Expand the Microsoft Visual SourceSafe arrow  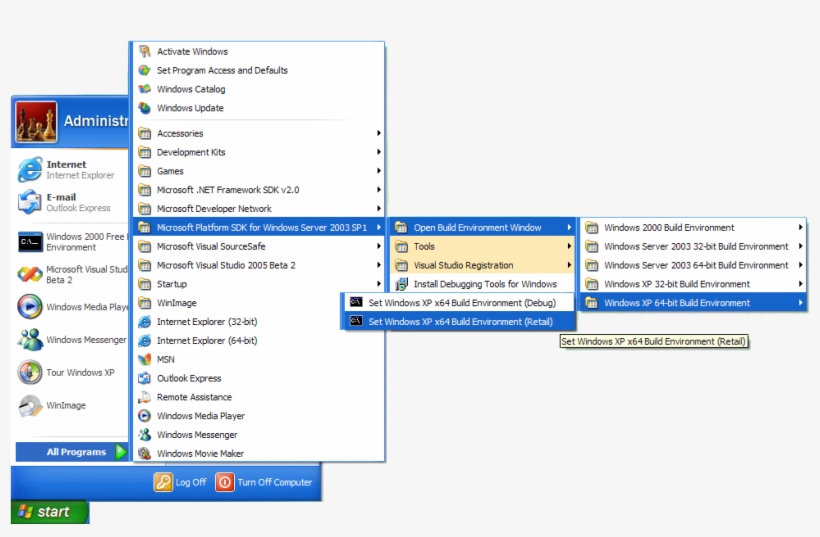tap(379, 246)
